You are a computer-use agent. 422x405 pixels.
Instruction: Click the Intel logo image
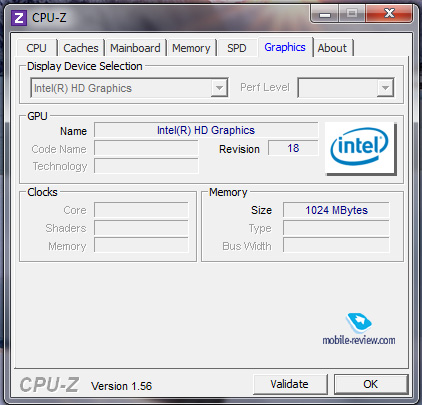coord(360,148)
